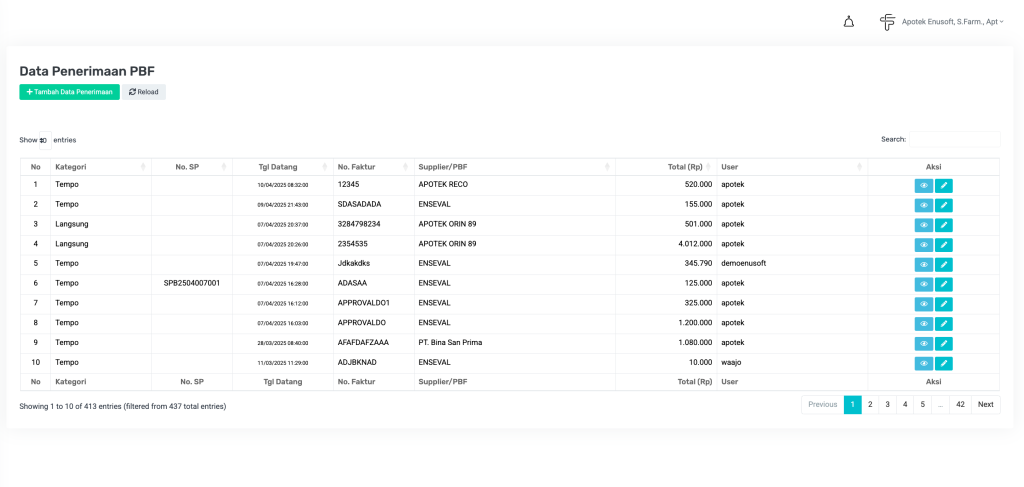View details of invoice 12345
Image resolution: width=1024 pixels, height=487 pixels.
(x=924, y=185)
